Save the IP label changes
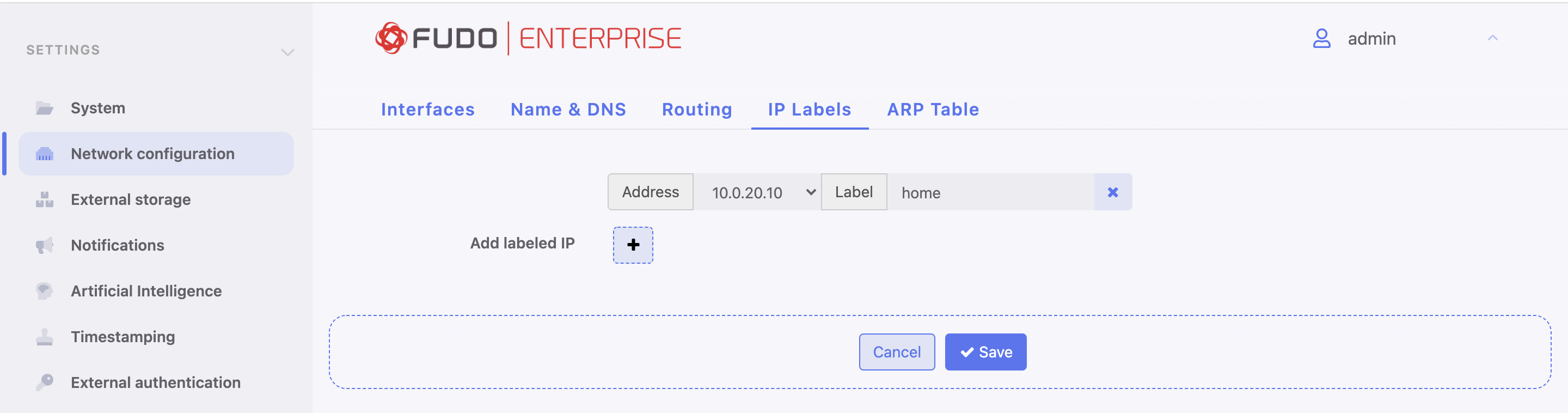 (x=985, y=352)
